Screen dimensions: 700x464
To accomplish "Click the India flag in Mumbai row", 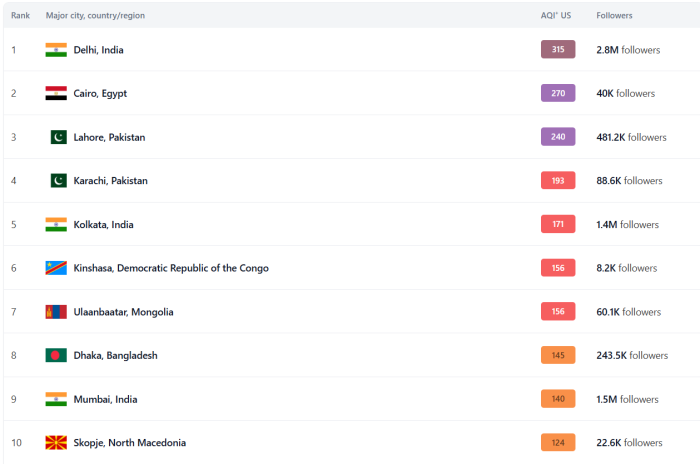I will (56, 399).
